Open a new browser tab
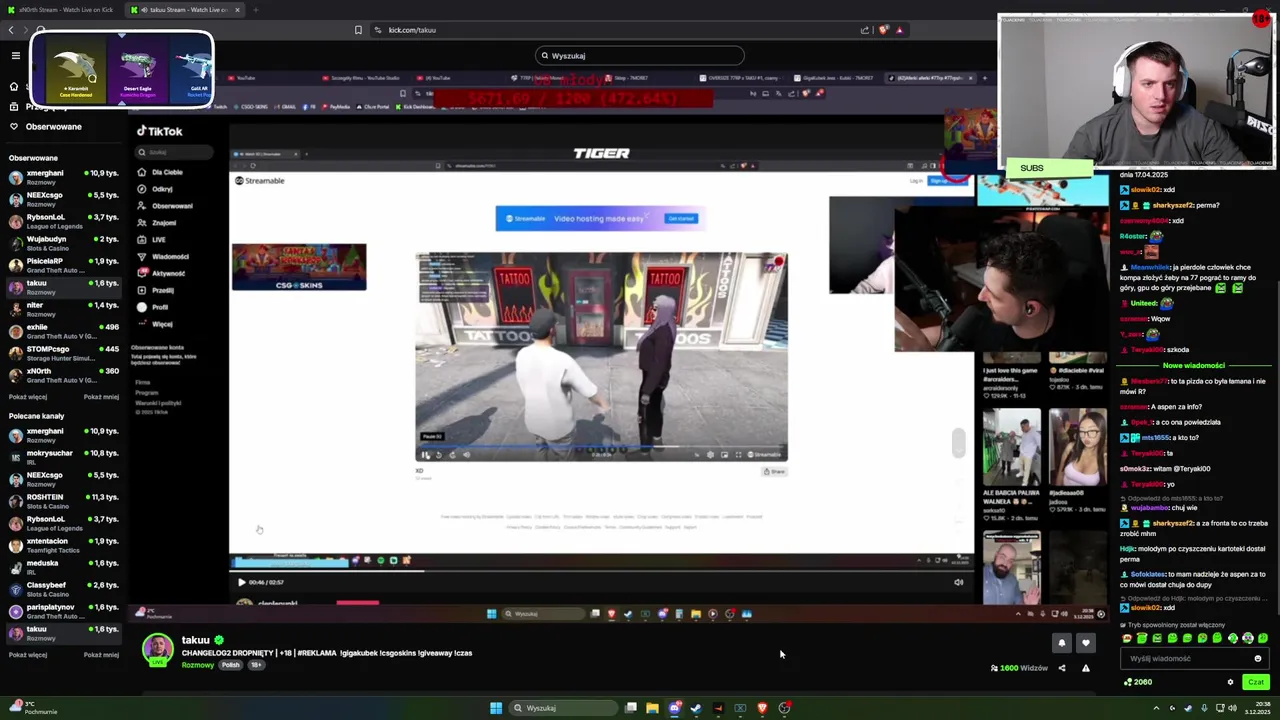Image resolution: width=1280 pixels, height=720 pixels. point(256,10)
